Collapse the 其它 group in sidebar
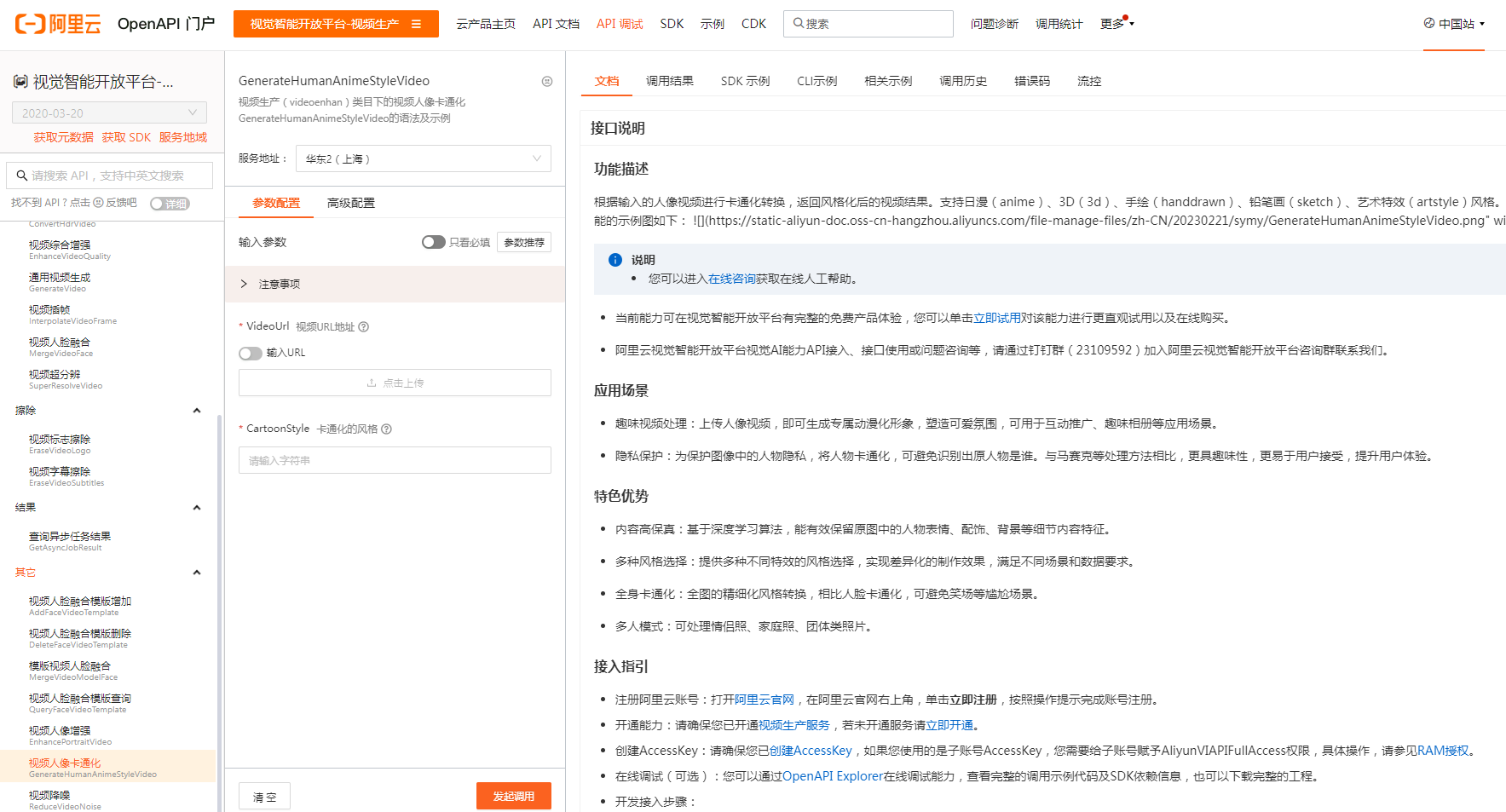This screenshot has height=812, width=1506. [x=197, y=573]
